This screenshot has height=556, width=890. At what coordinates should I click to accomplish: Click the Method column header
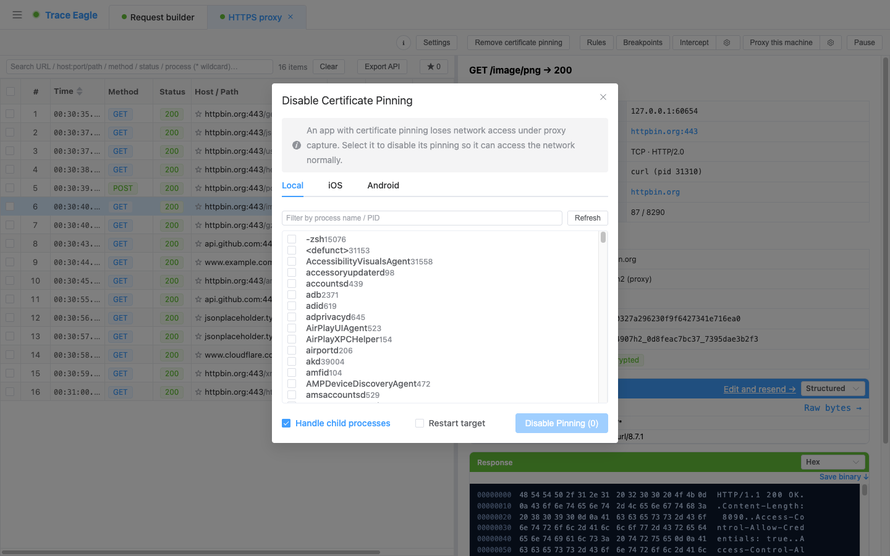tap(123, 91)
